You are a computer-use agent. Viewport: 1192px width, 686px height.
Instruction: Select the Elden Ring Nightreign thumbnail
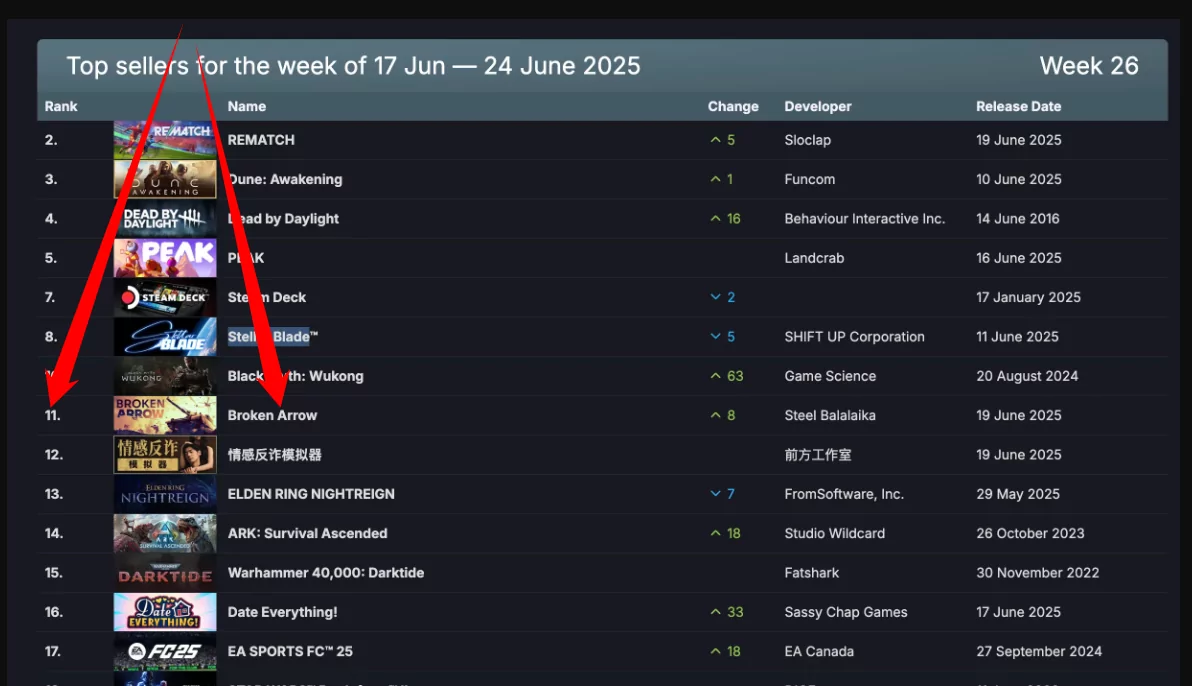pos(165,494)
